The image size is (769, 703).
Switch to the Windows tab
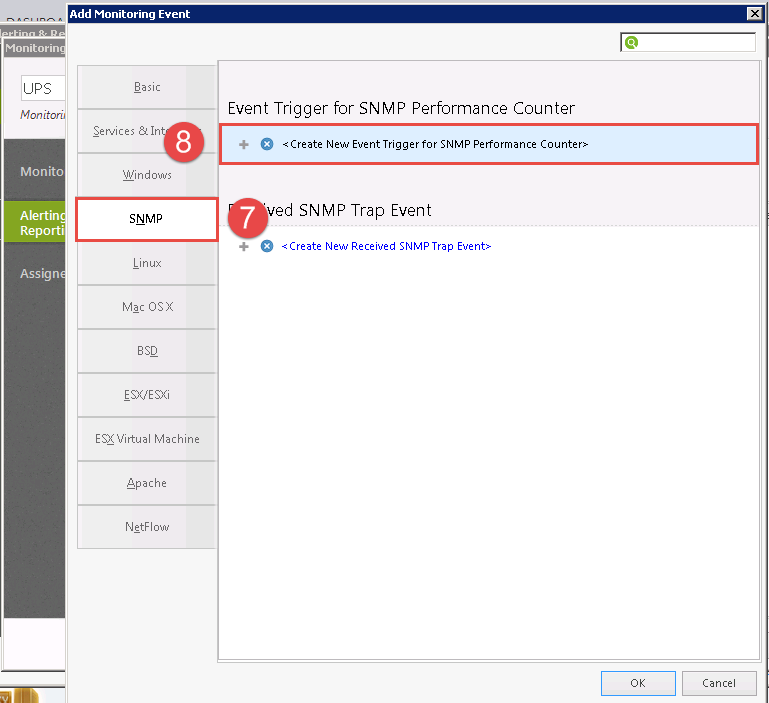[147, 175]
